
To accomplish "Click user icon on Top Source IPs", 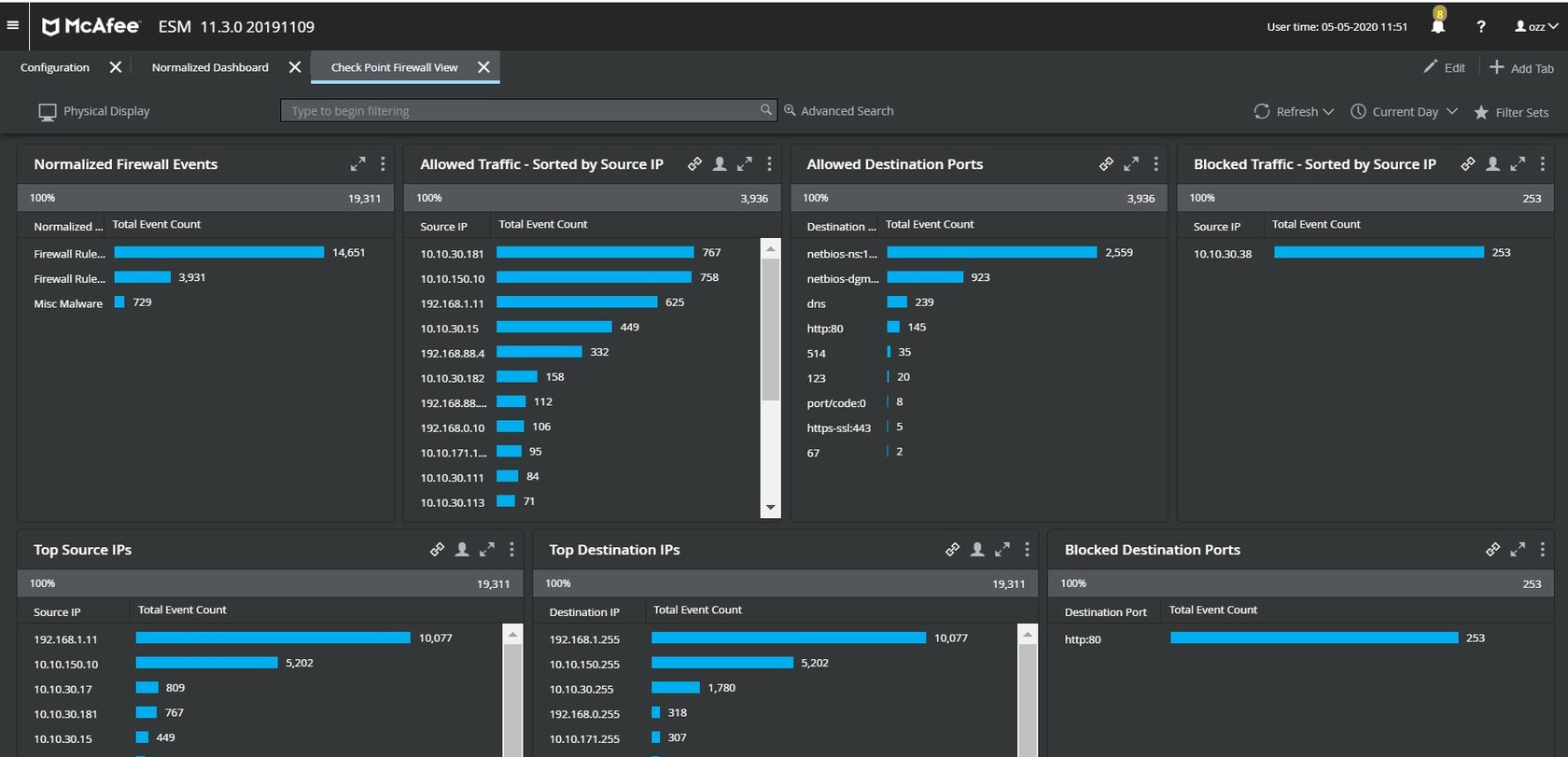I will click(x=462, y=550).
